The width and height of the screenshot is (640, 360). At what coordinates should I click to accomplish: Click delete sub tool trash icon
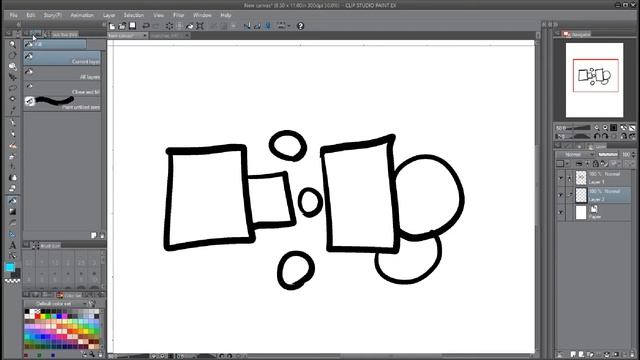coord(102,236)
